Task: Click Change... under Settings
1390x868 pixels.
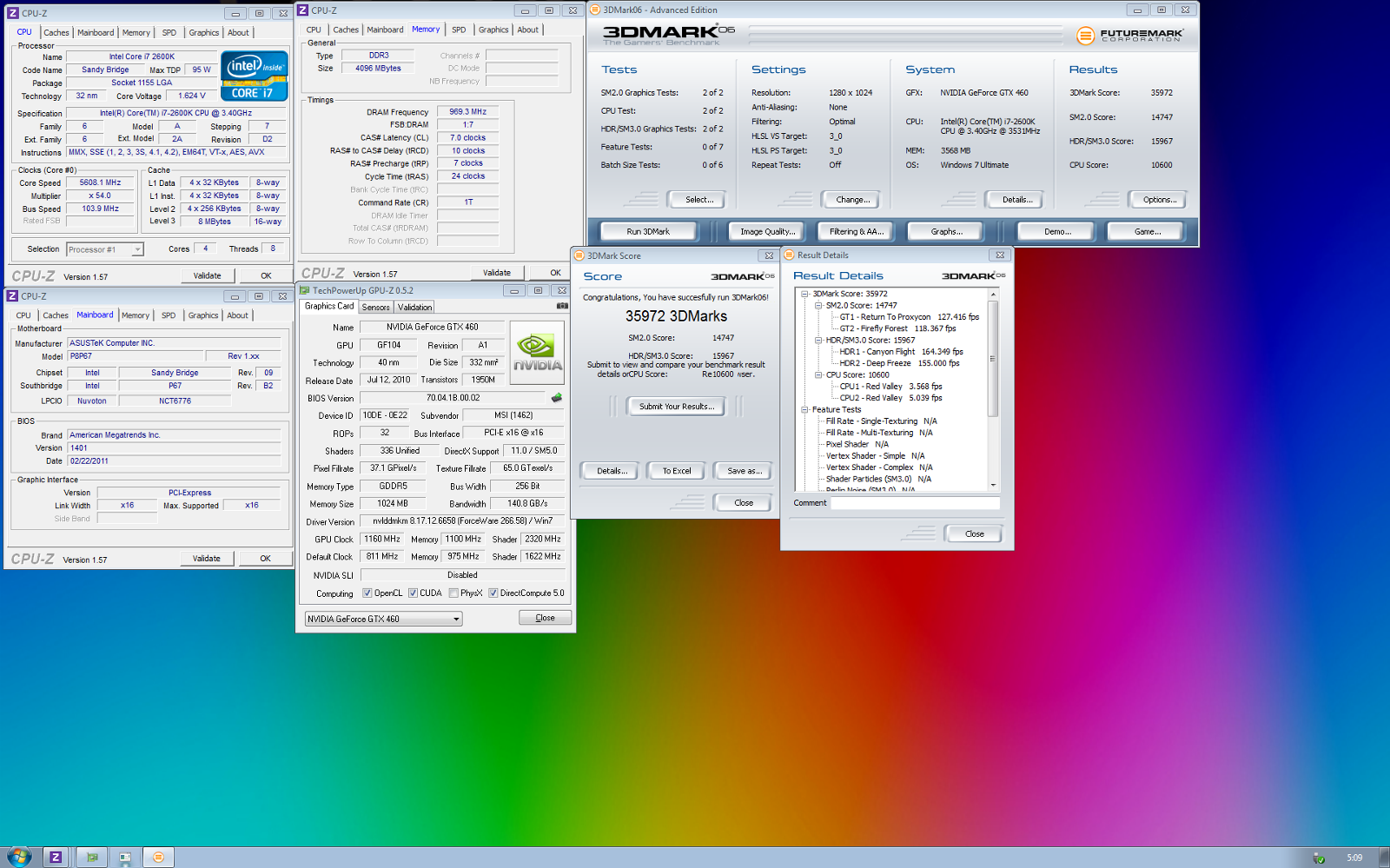Action: (852, 200)
